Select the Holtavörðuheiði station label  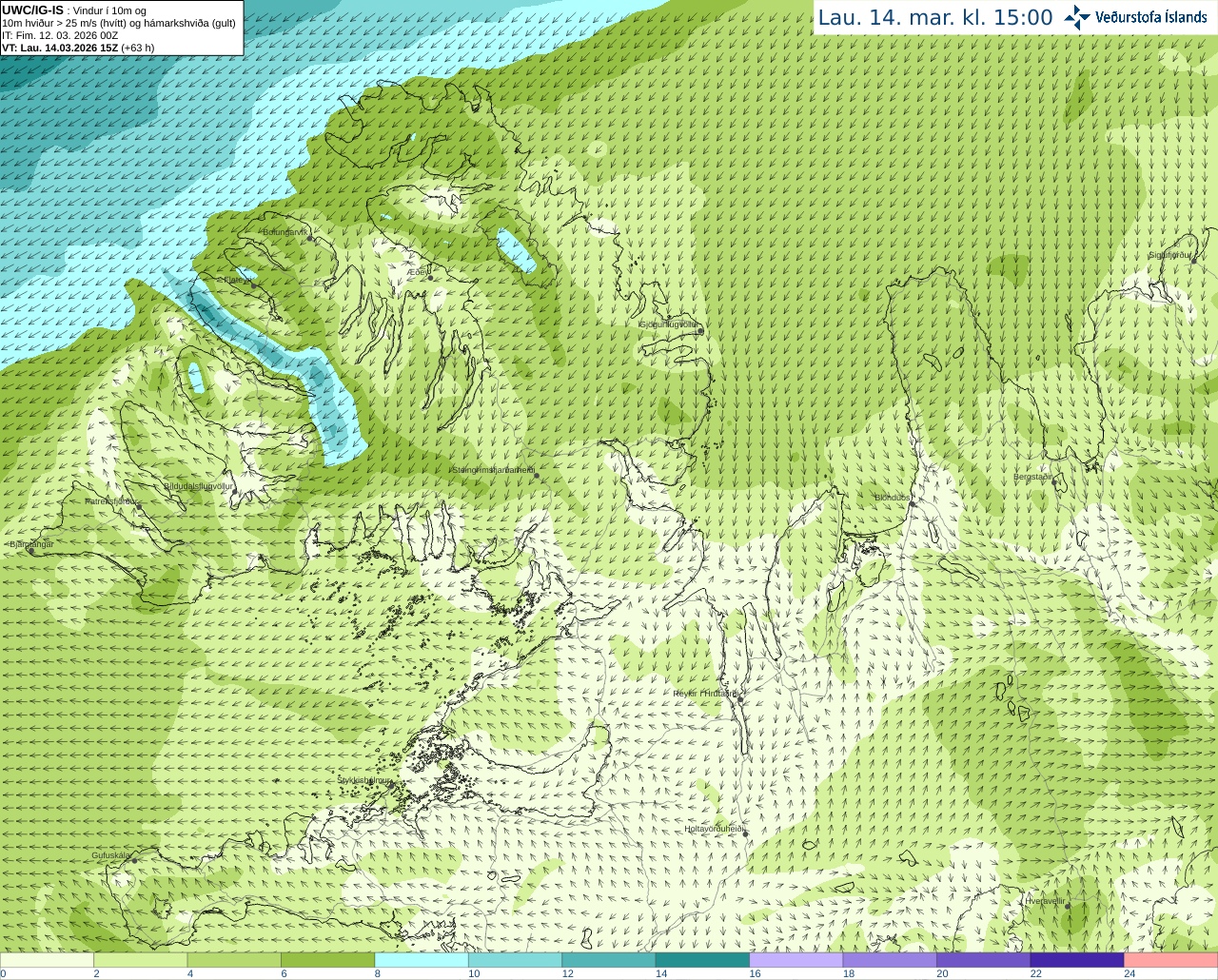click(714, 829)
